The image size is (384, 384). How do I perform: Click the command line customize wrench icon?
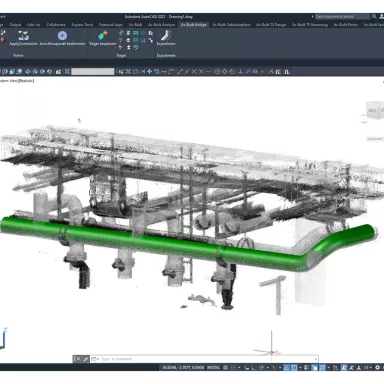[85, 359]
